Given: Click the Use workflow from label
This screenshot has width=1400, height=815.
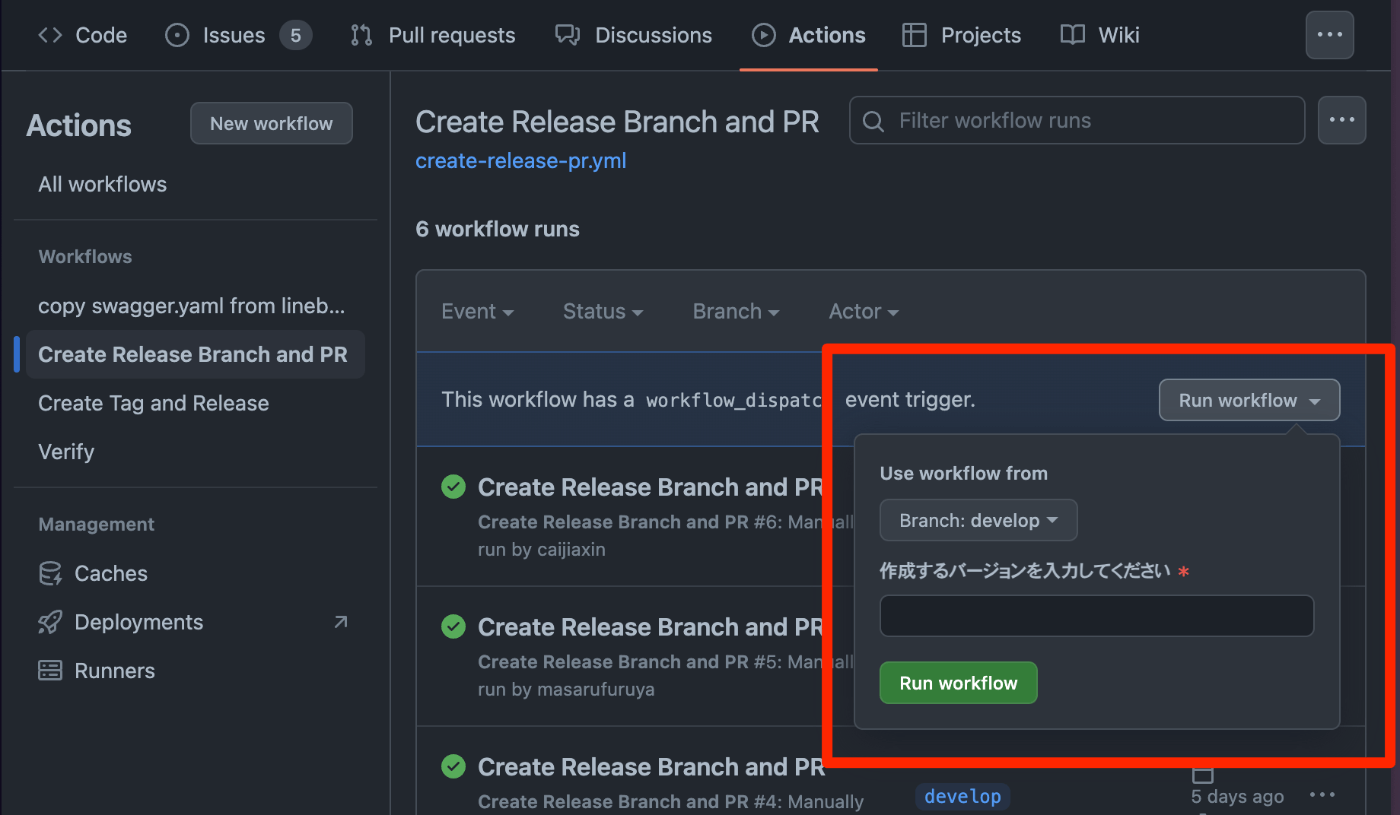Looking at the screenshot, I should tap(963, 474).
